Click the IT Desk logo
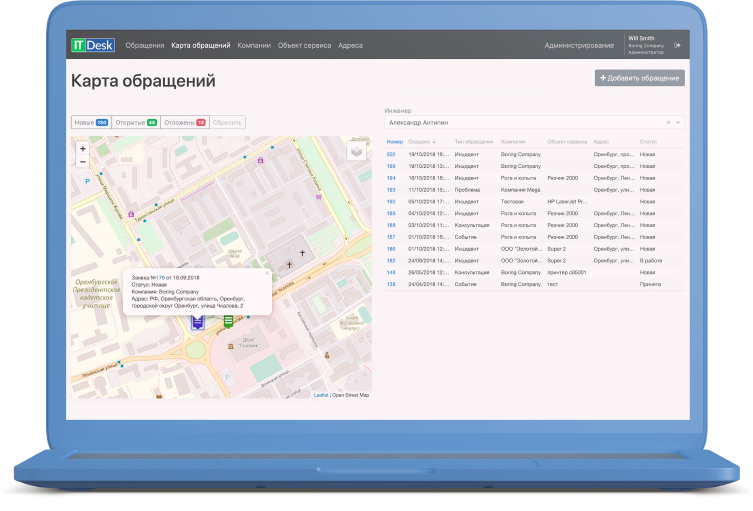The width and height of the screenshot is (753, 511). 93,45
